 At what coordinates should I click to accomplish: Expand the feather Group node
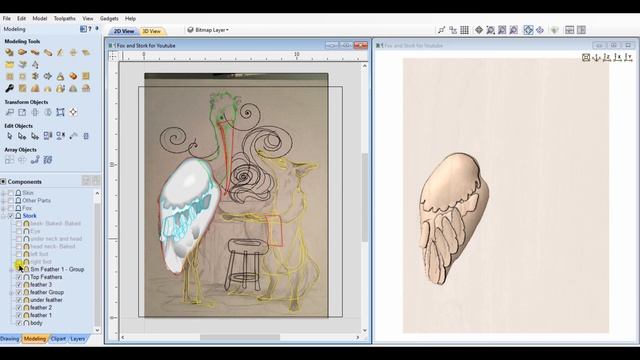pyautogui.click(x=11, y=293)
